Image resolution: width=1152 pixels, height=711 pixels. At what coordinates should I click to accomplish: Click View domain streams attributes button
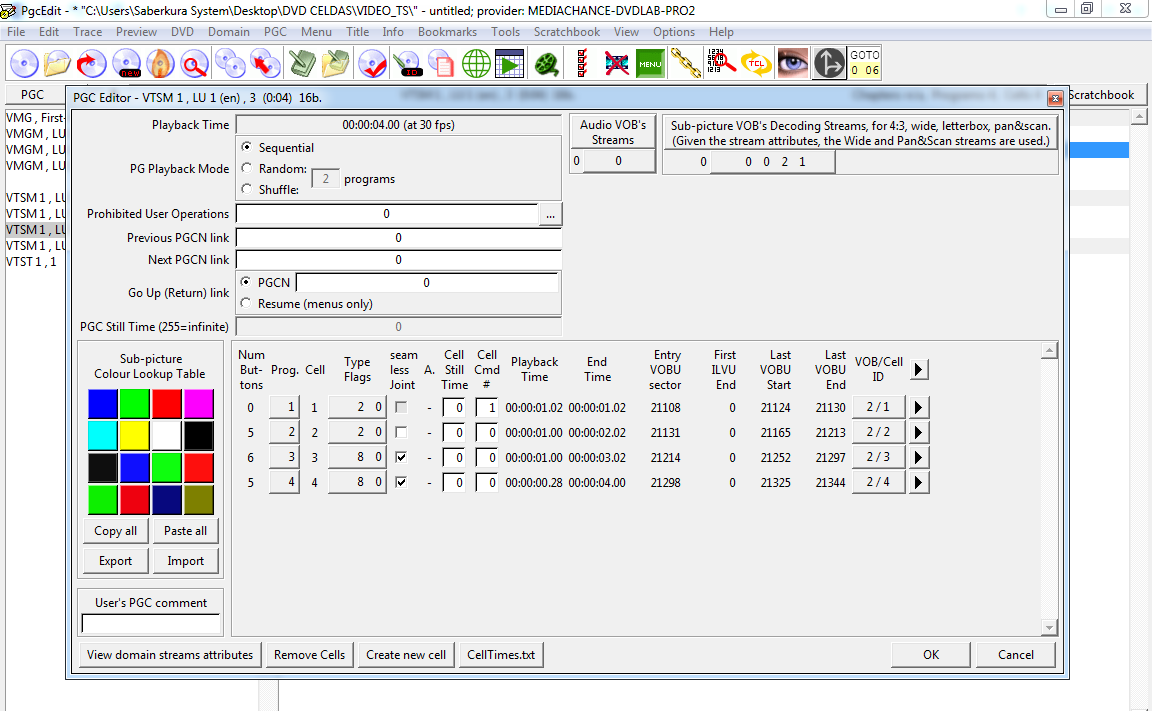(x=170, y=655)
